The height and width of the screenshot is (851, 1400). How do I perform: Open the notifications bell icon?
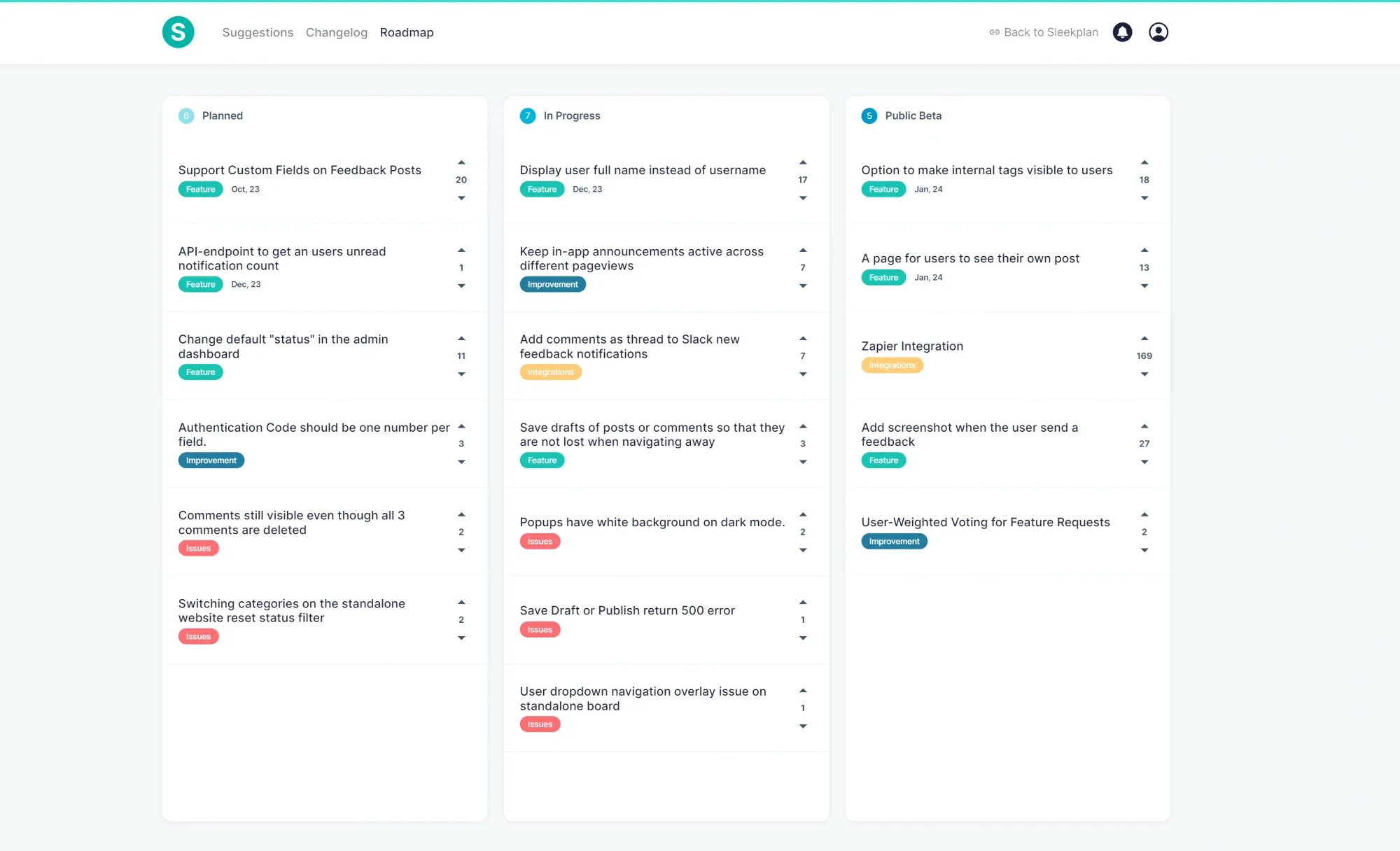[1122, 32]
